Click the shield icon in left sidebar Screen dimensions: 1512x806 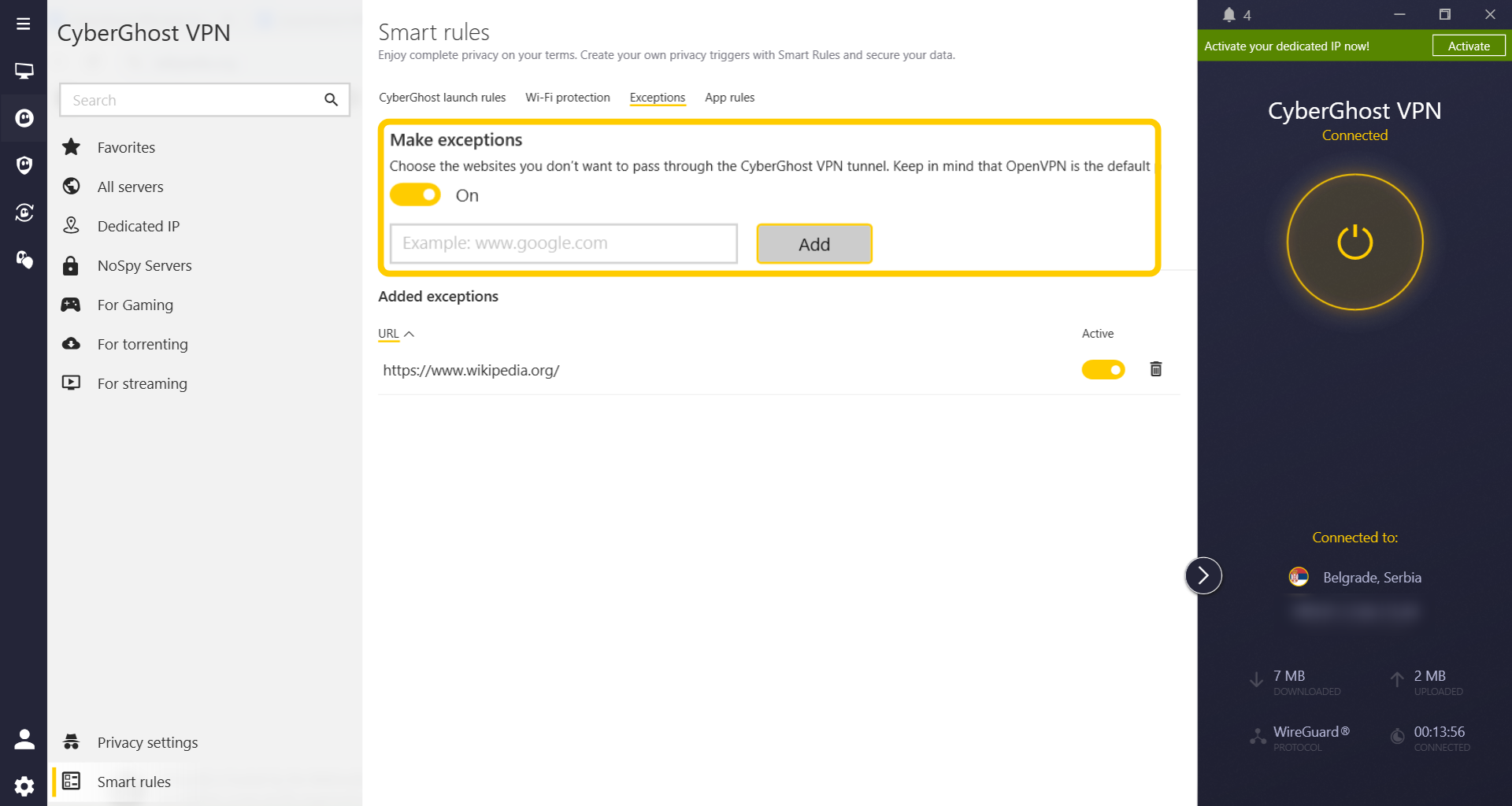(24, 165)
